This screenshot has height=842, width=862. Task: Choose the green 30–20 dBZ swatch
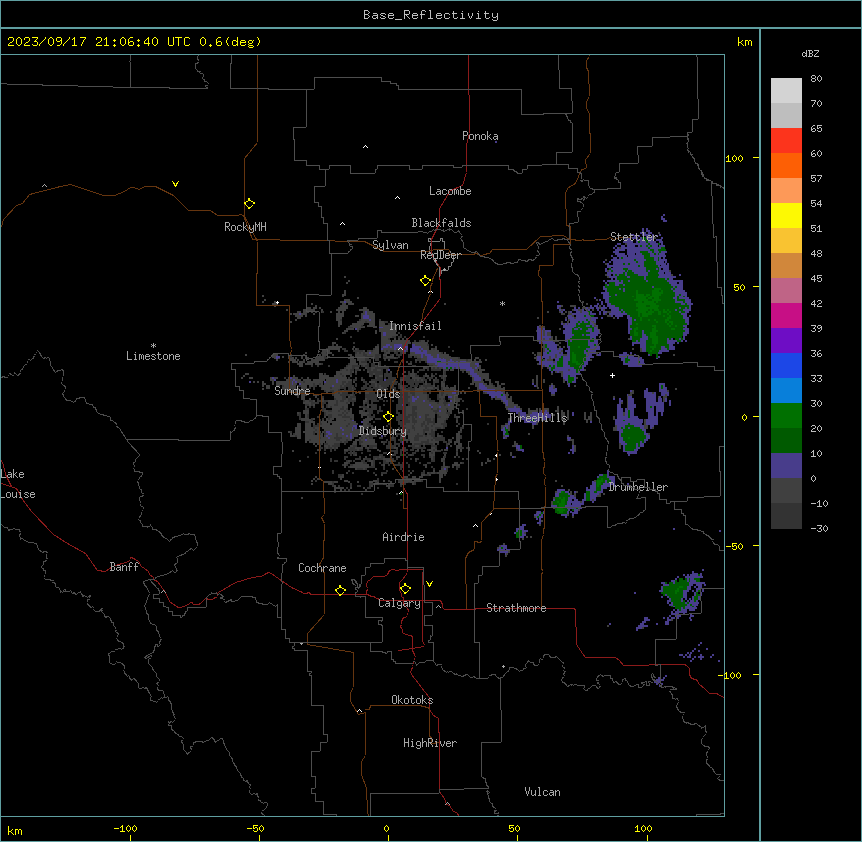coord(786,416)
